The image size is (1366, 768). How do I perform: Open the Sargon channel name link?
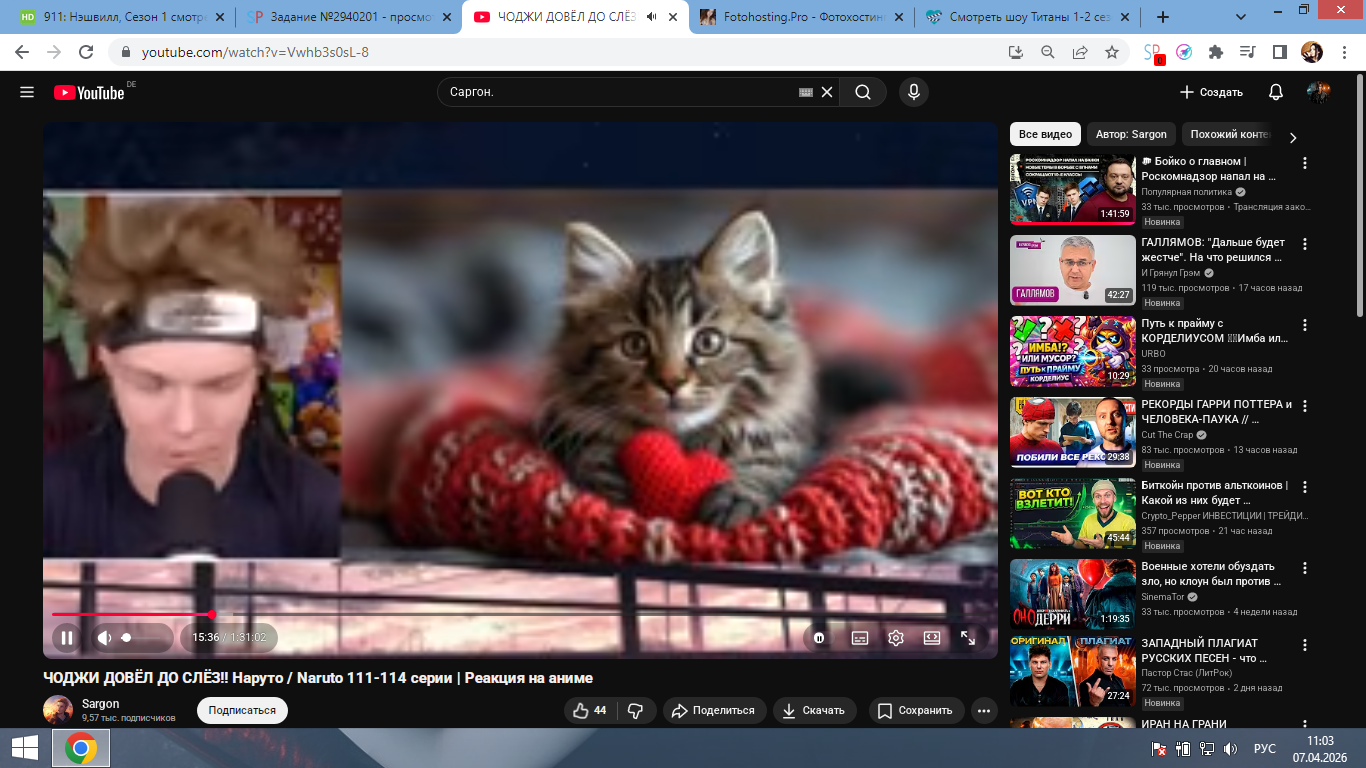[x=100, y=704]
